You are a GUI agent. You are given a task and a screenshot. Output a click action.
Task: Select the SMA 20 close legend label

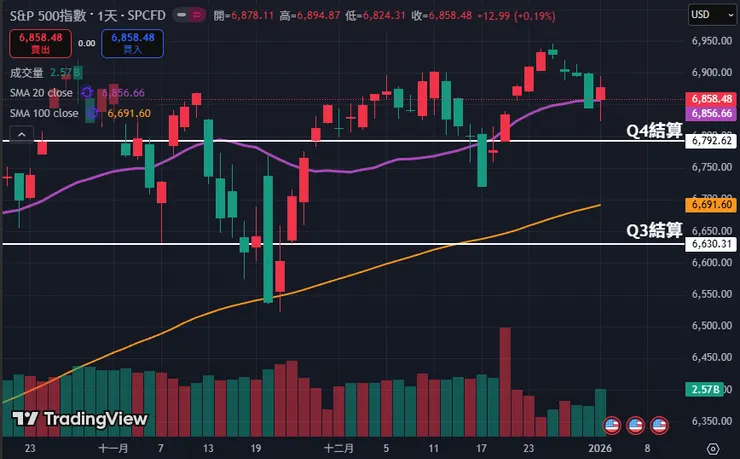click(41, 93)
